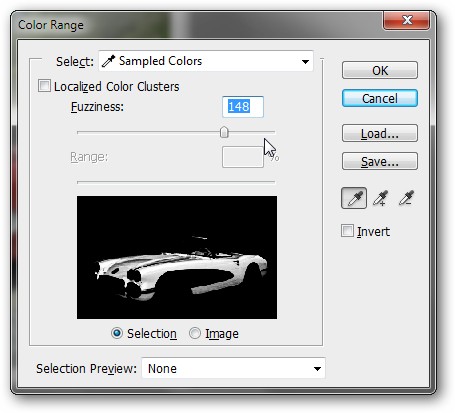Click the Load... button
Image resolution: width=455 pixels, height=413 pixels.
pyautogui.click(x=380, y=133)
